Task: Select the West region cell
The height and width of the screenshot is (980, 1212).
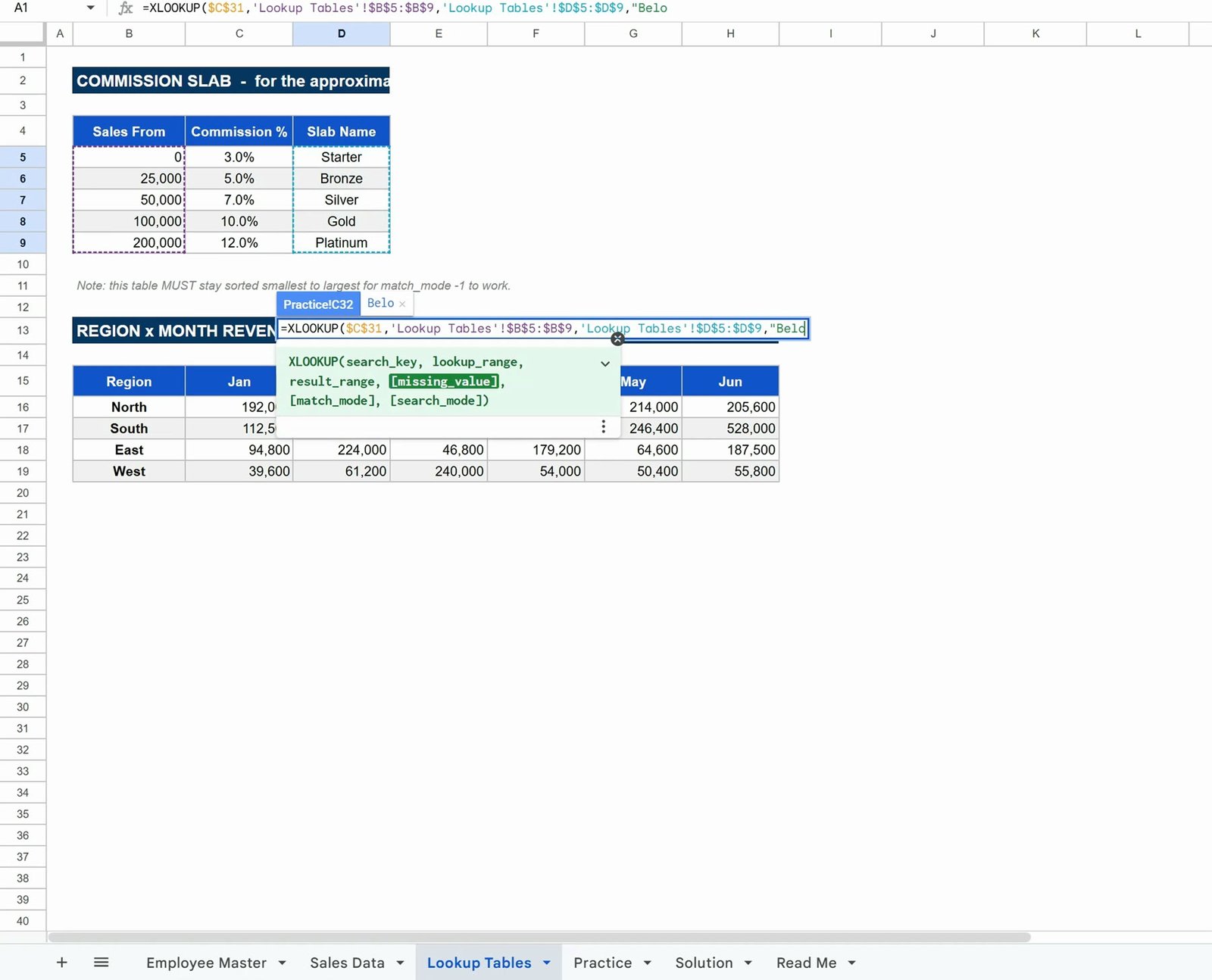Action: point(129,471)
